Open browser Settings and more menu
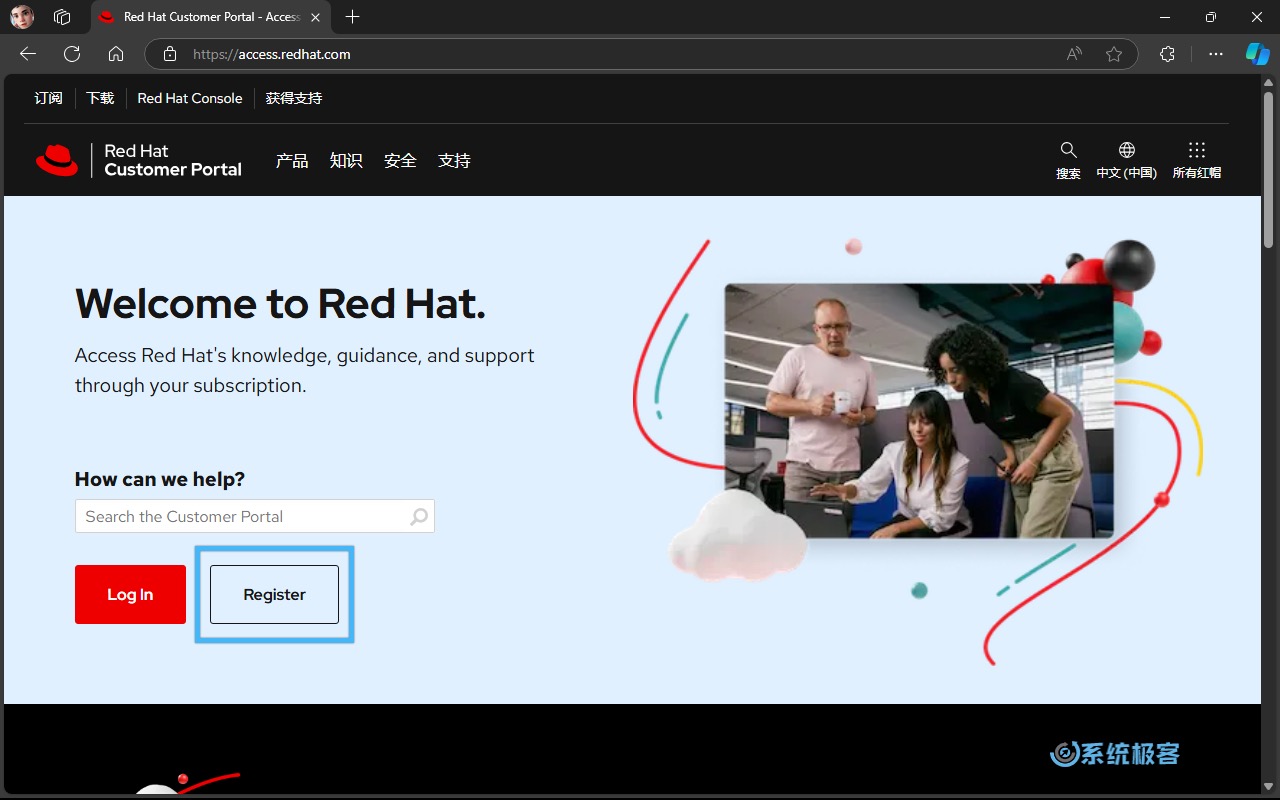Image resolution: width=1280 pixels, height=800 pixels. (1216, 54)
